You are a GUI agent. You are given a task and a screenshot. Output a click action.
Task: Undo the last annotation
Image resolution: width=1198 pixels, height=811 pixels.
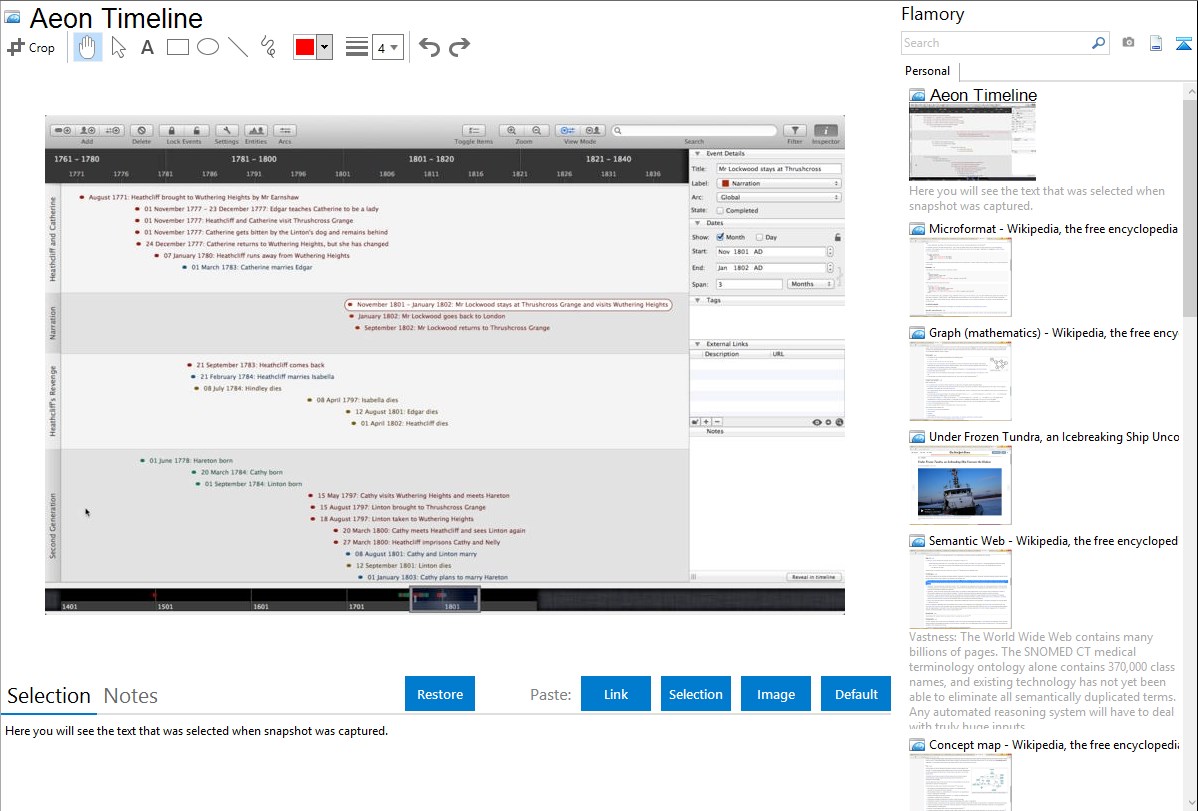pyautogui.click(x=429, y=47)
